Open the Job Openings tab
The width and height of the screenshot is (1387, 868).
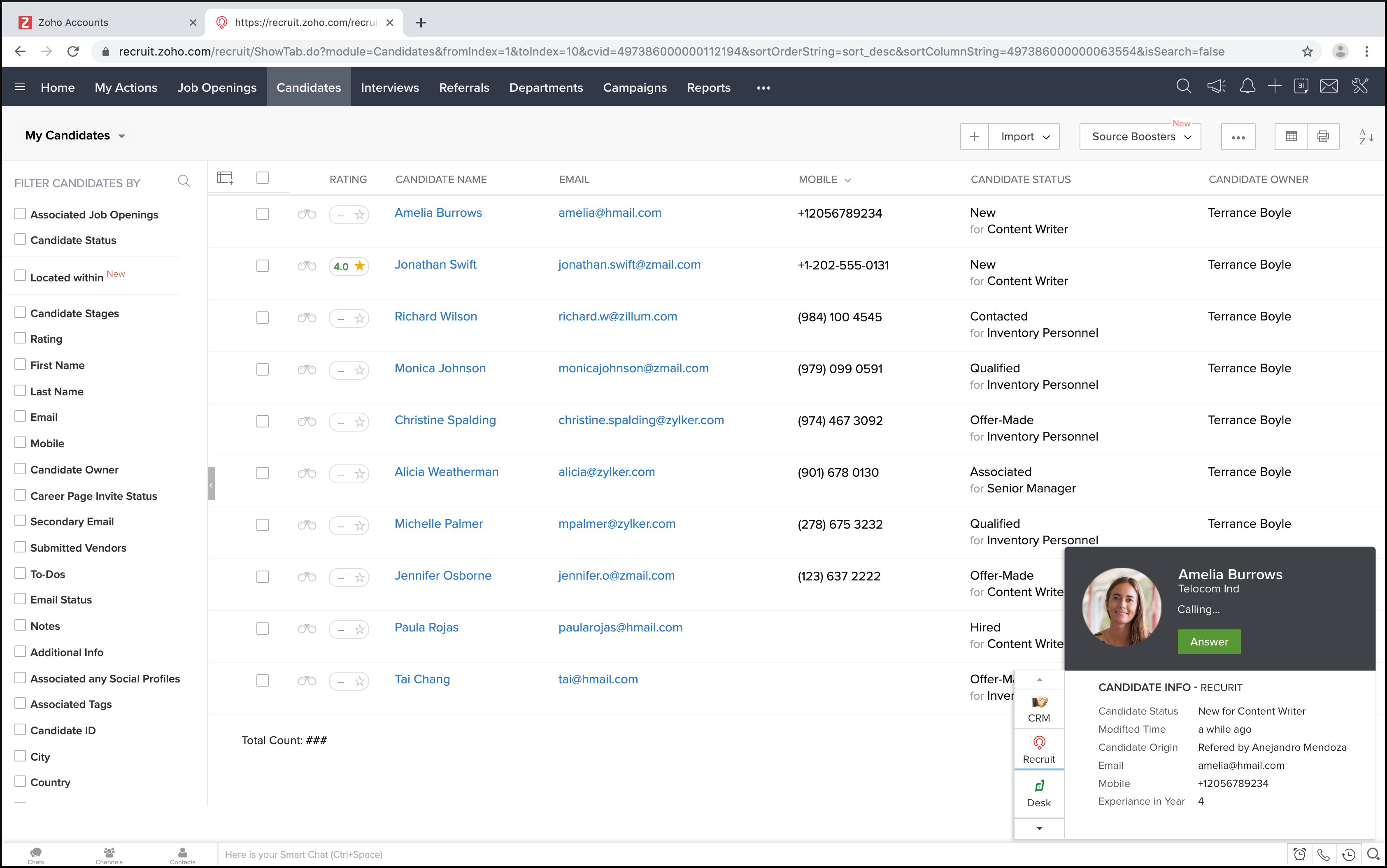click(x=216, y=87)
